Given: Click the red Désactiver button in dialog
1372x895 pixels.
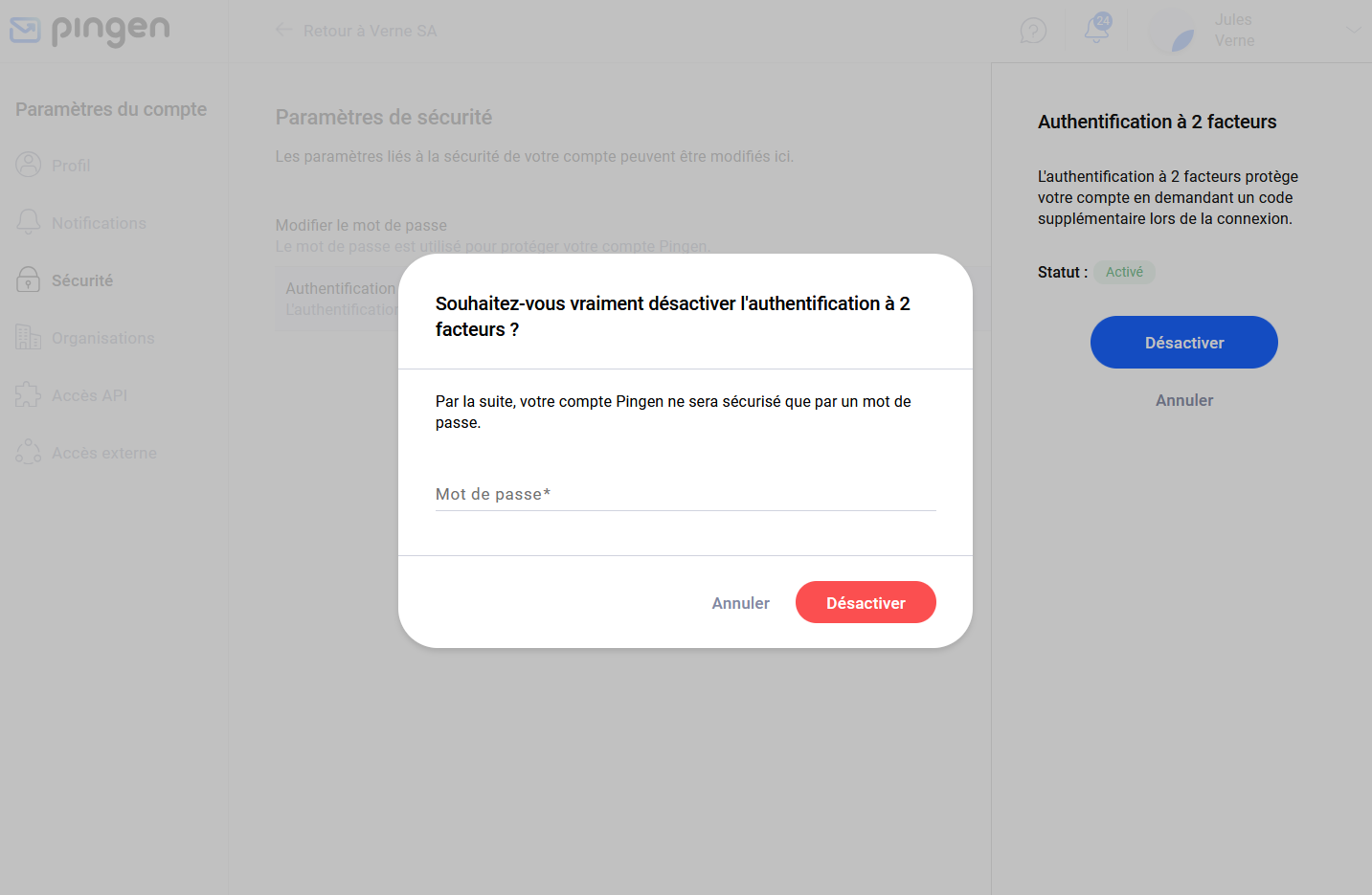Looking at the screenshot, I should [866, 602].
